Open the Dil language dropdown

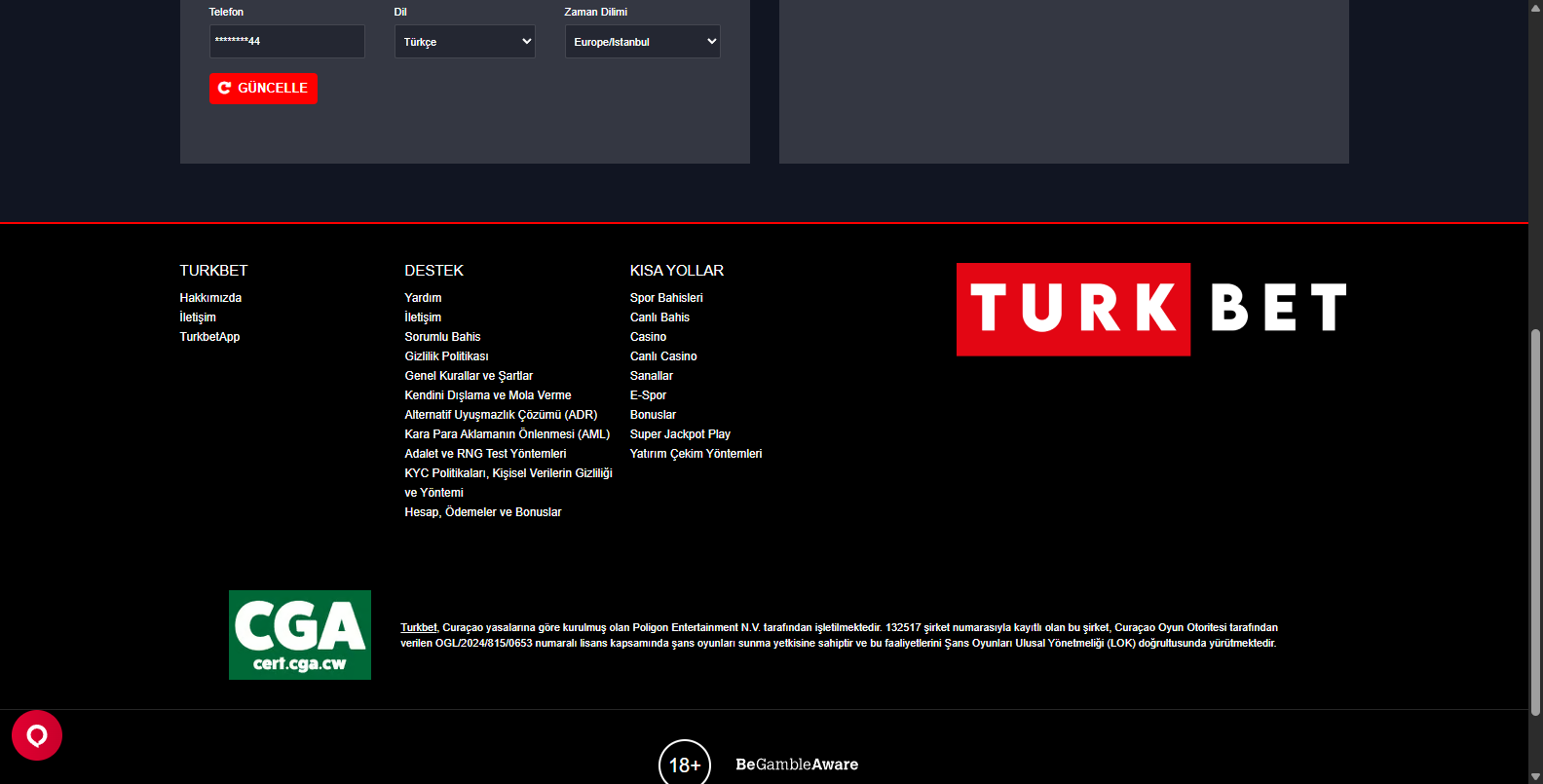tap(465, 42)
